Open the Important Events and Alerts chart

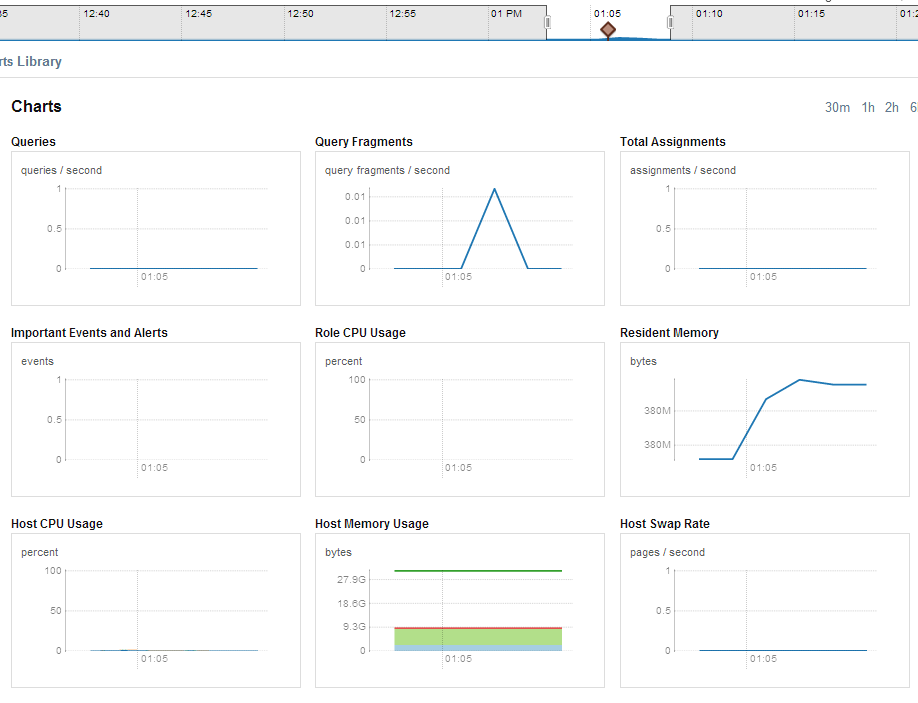(156, 419)
